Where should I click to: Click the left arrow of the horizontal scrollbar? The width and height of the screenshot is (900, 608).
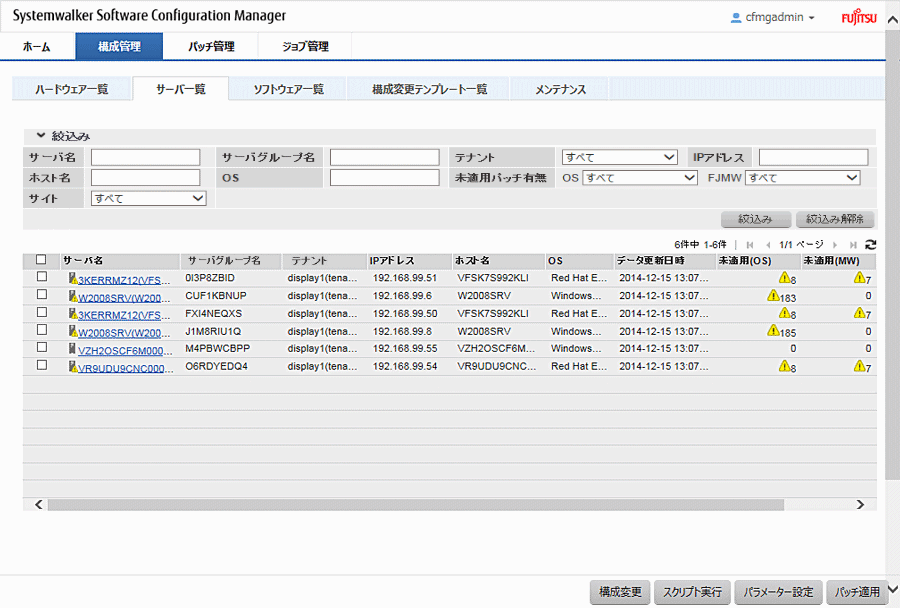coord(38,505)
